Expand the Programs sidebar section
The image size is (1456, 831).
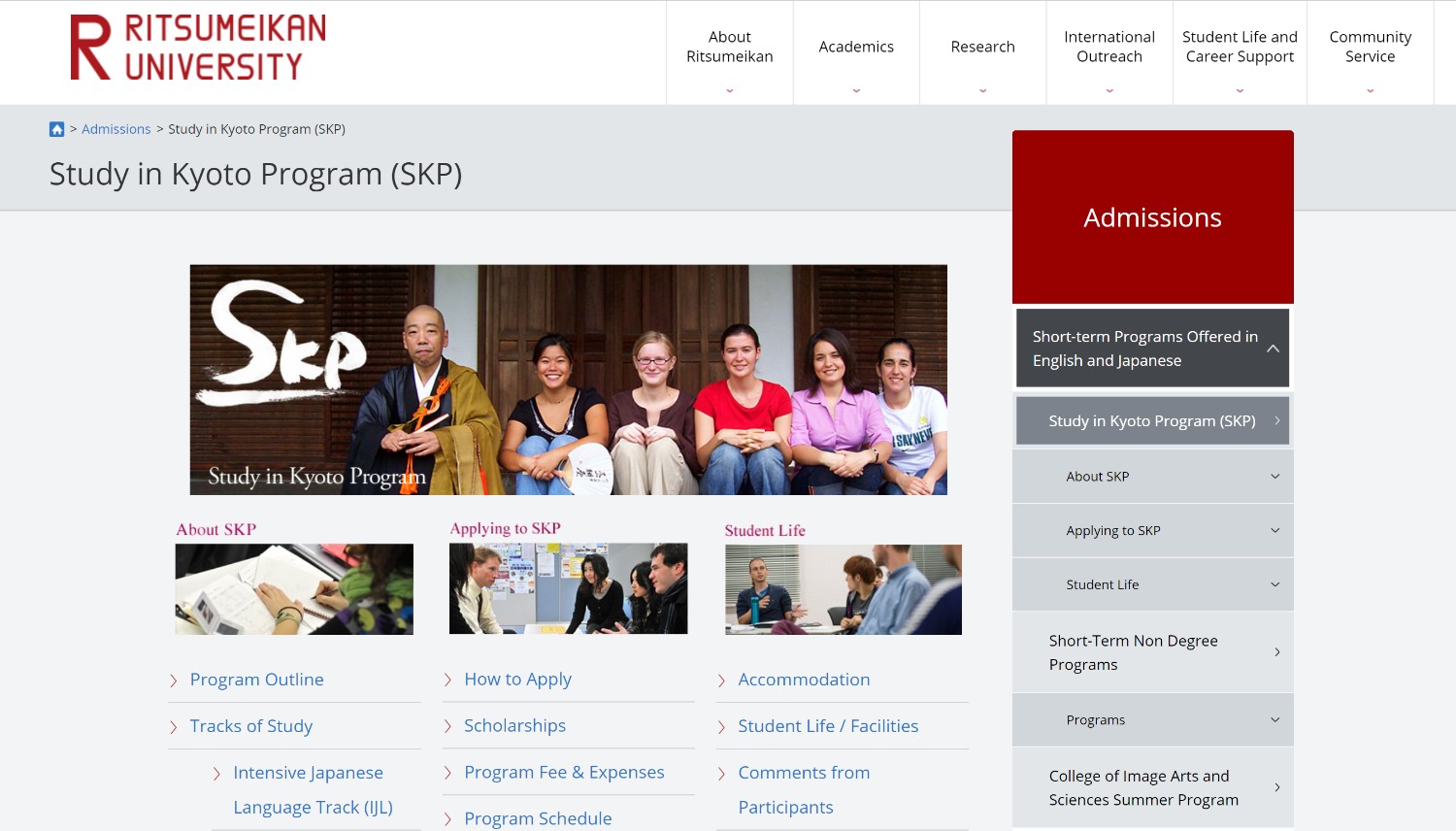1153,719
